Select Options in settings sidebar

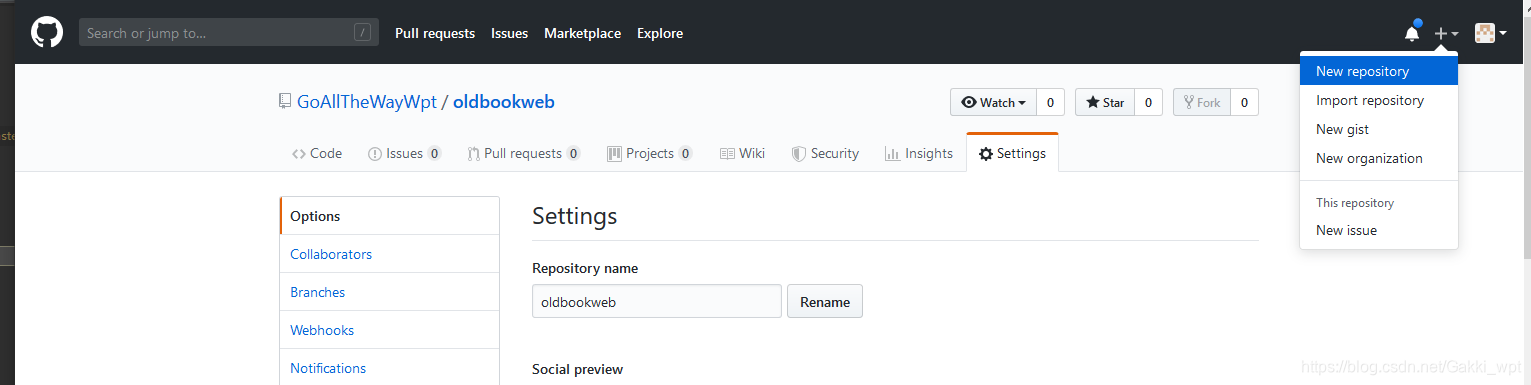click(389, 216)
